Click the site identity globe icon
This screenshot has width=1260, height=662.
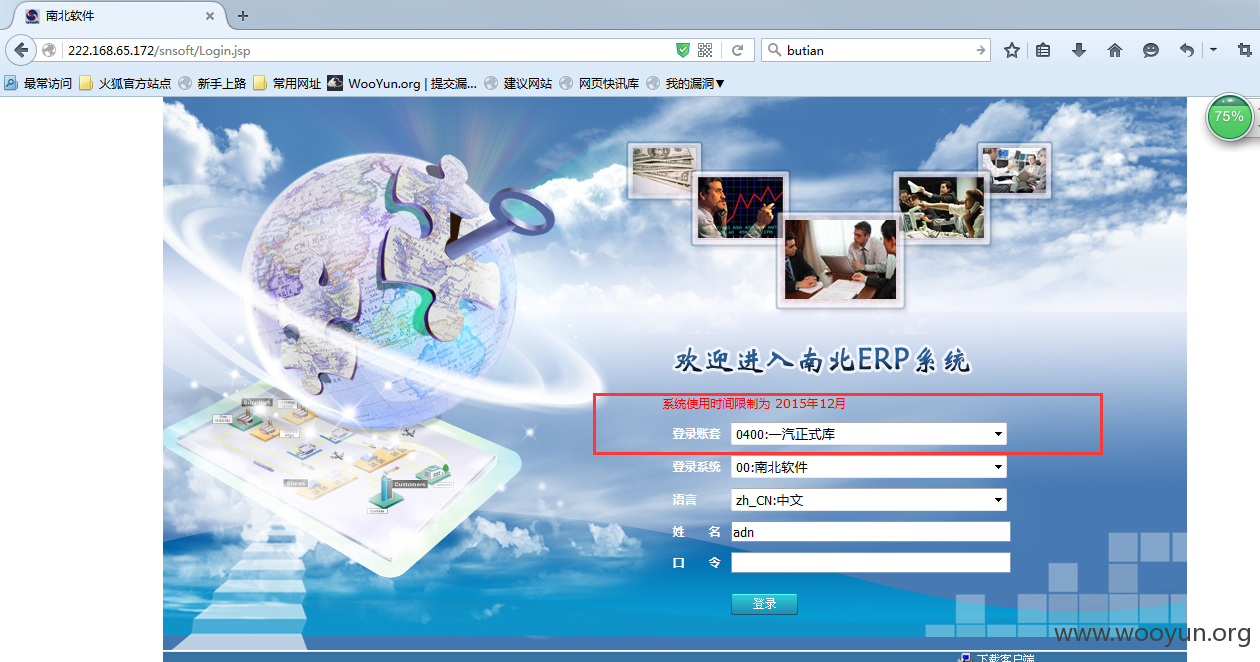49,50
